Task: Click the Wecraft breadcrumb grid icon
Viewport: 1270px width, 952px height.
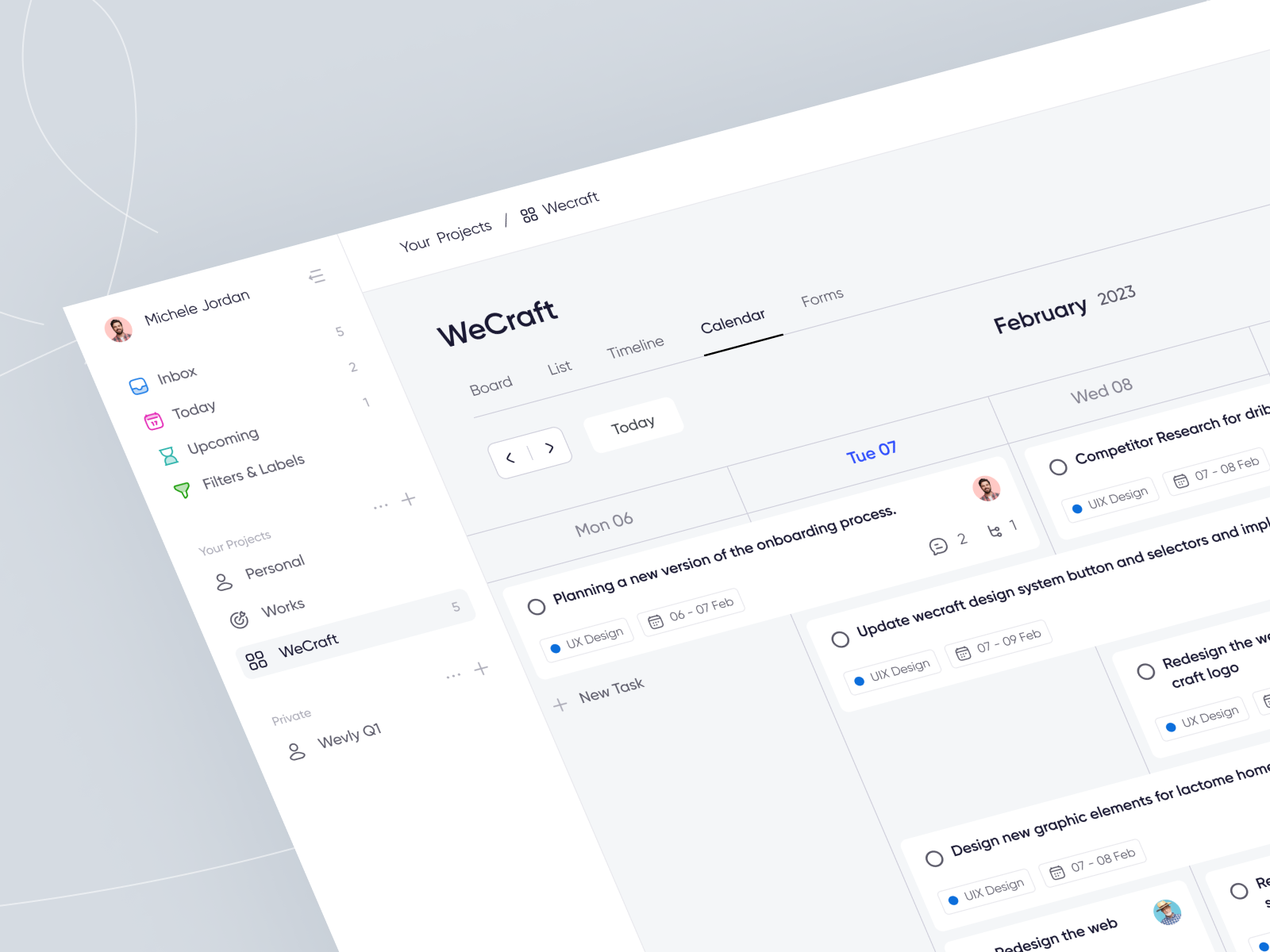Action: point(529,215)
